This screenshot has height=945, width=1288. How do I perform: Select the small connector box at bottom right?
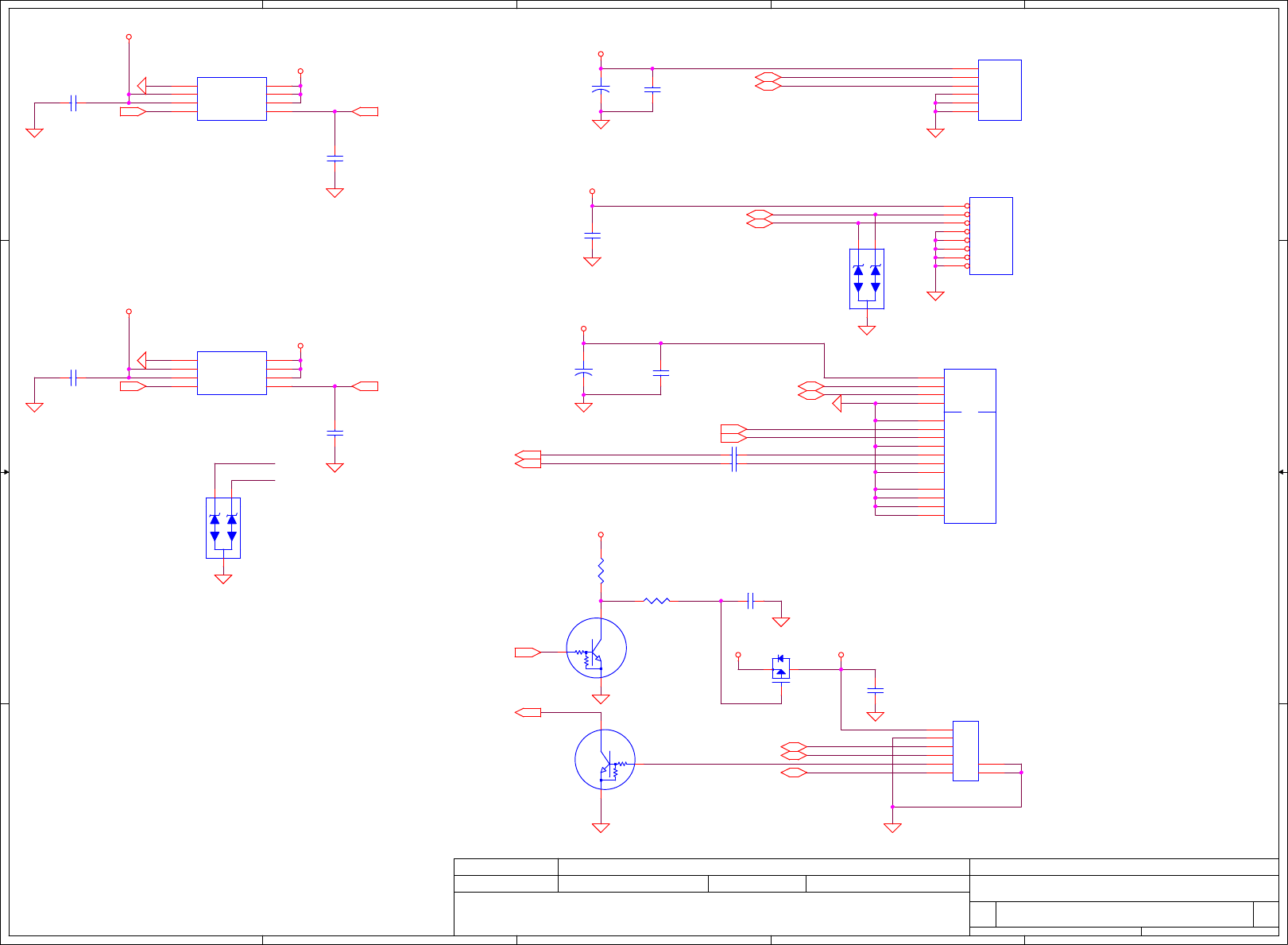tap(965, 751)
